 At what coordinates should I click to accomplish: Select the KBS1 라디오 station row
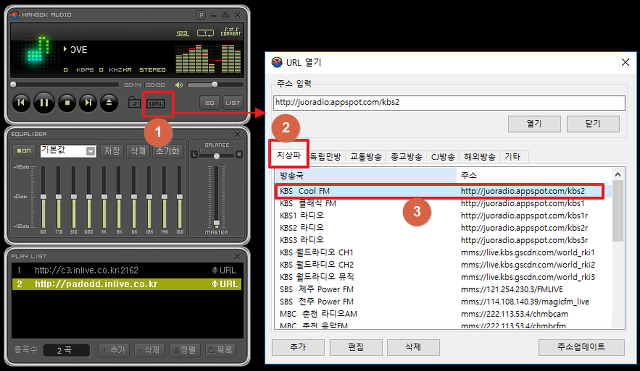444,215
